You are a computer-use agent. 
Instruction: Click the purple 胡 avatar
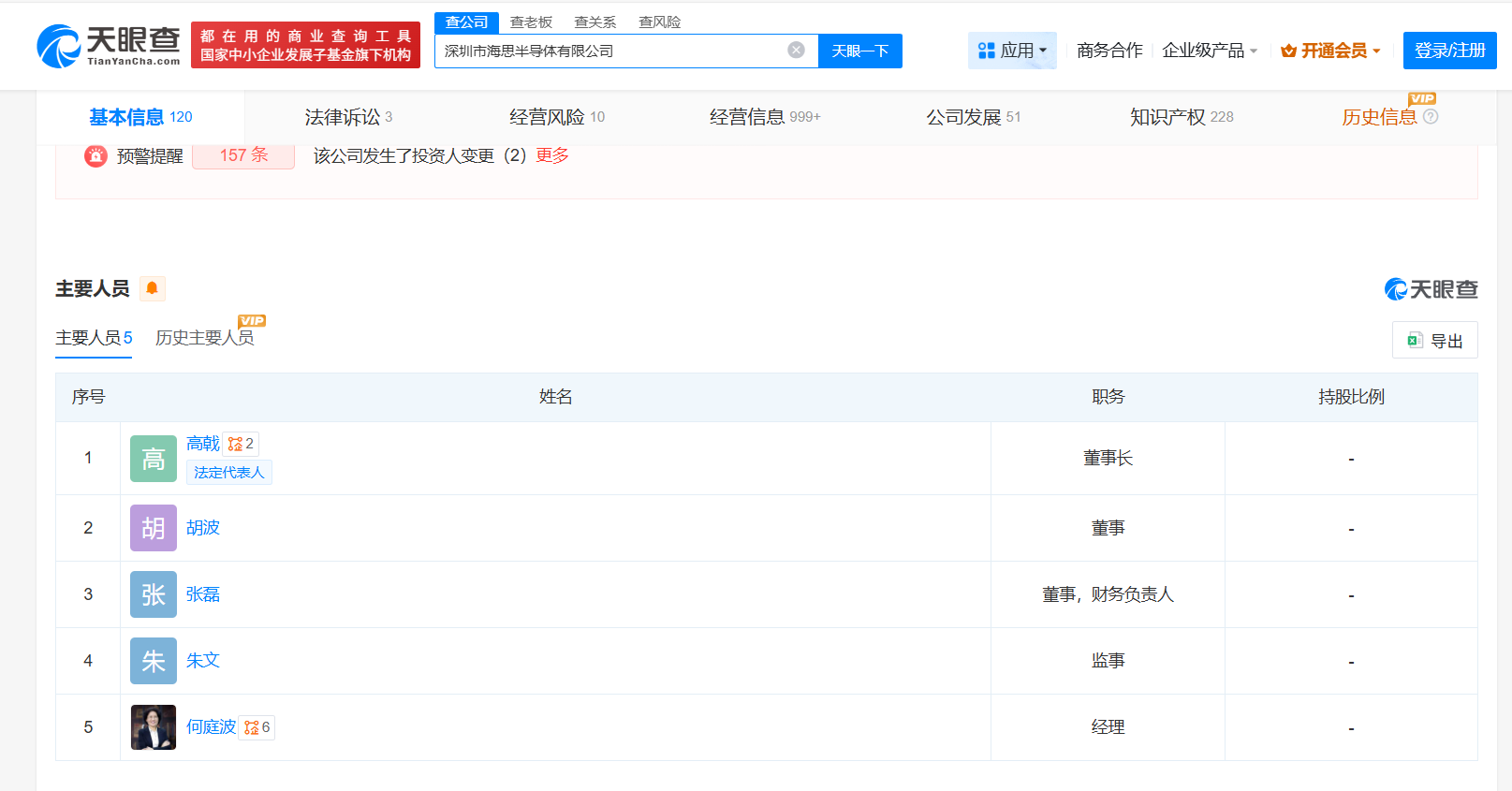pos(154,528)
